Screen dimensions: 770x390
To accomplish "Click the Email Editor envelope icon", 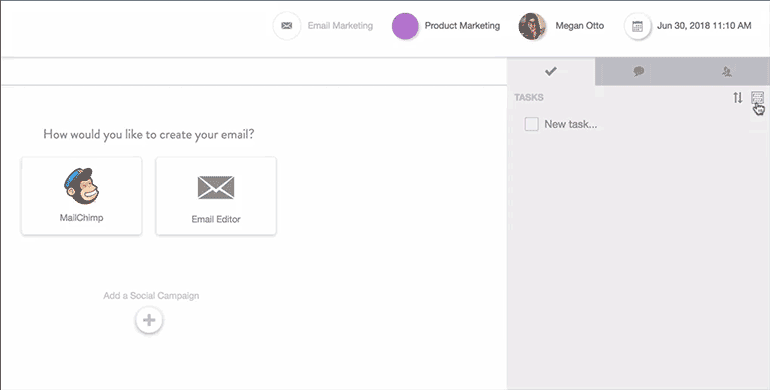I will (216, 188).
